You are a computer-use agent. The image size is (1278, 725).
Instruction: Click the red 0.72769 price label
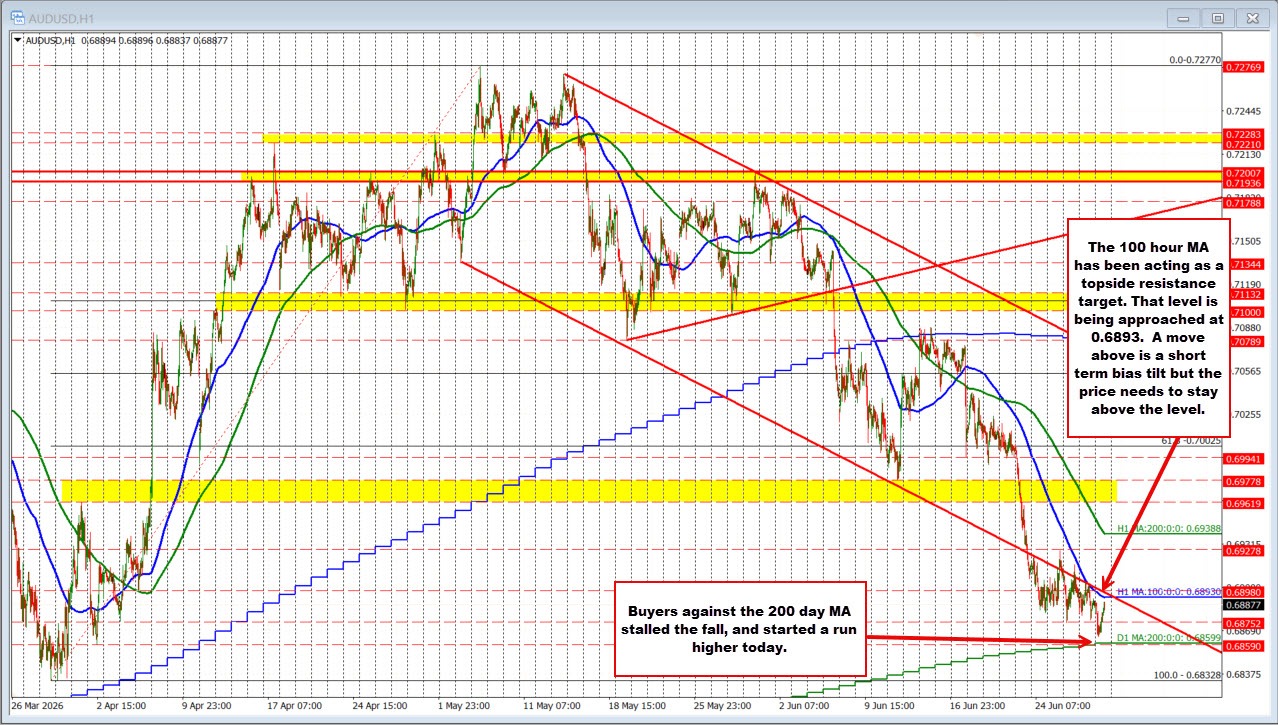click(x=1246, y=67)
